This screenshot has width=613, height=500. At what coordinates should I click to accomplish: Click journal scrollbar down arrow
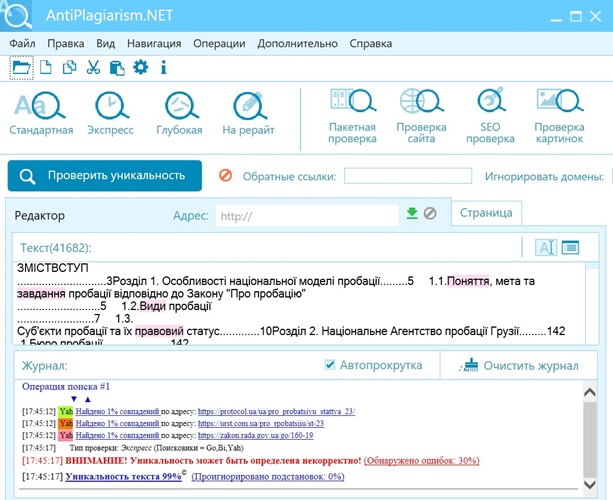(590, 484)
